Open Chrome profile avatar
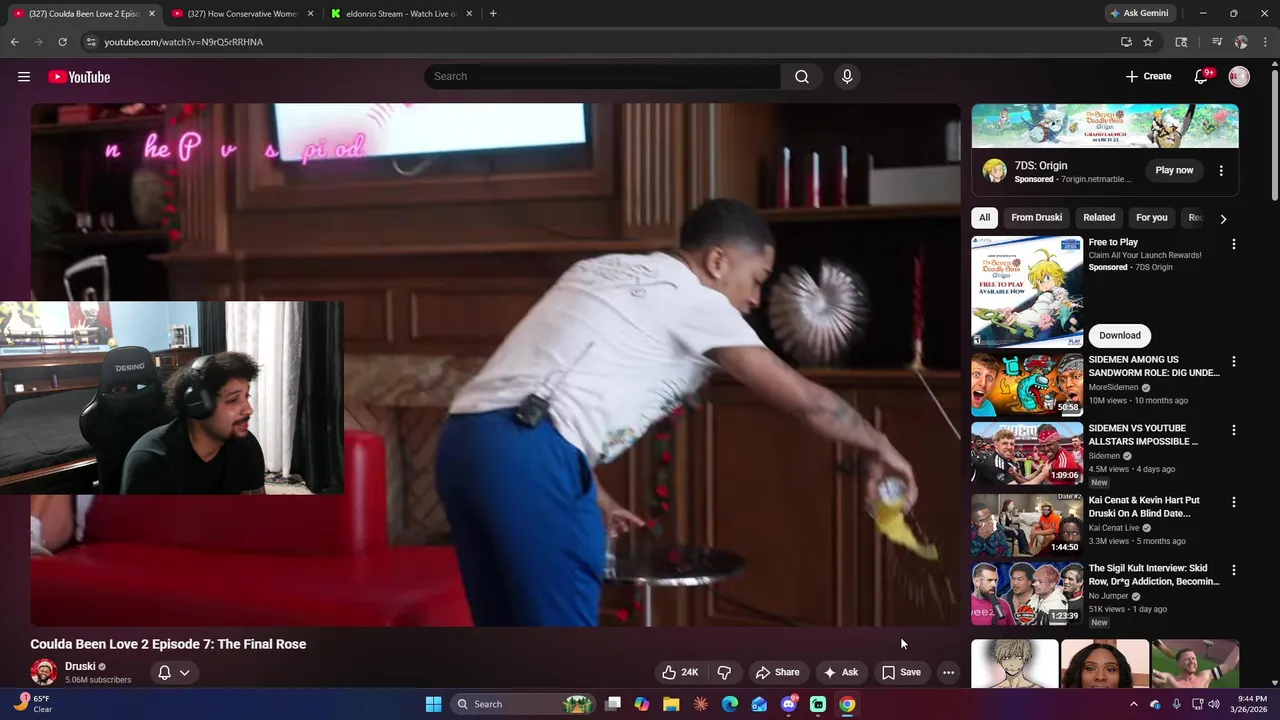 1241,42
